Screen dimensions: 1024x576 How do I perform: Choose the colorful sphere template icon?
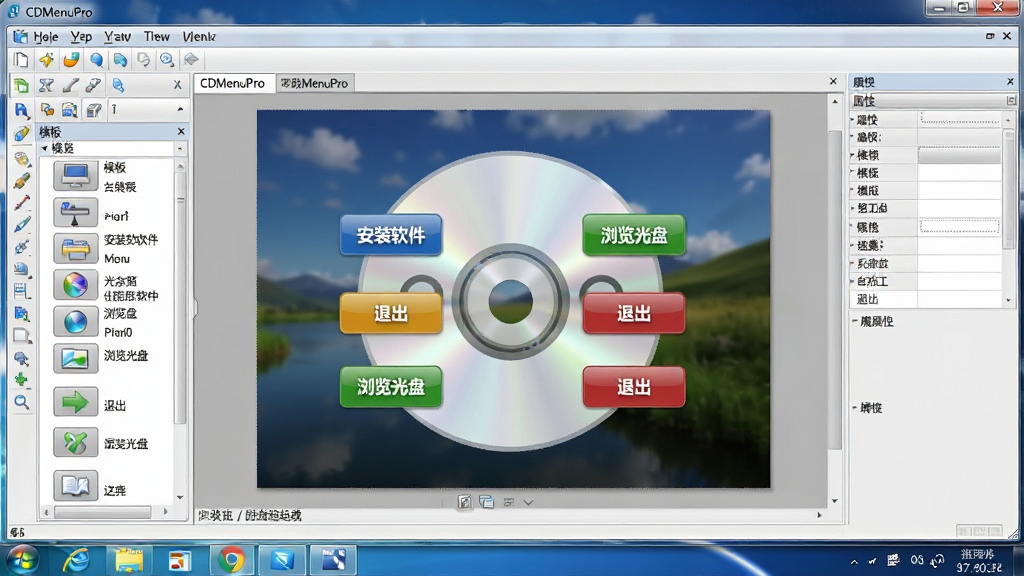(x=76, y=285)
